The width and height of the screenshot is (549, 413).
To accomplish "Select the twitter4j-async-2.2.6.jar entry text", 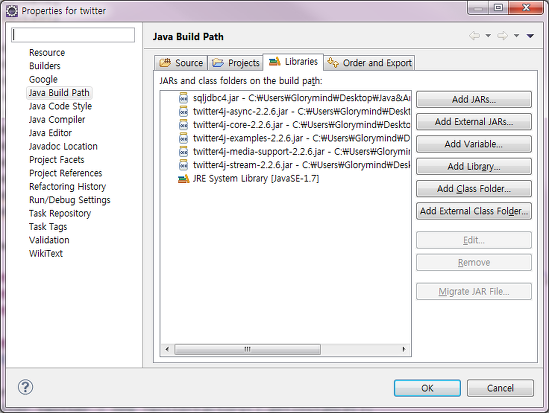I will pos(301,111).
